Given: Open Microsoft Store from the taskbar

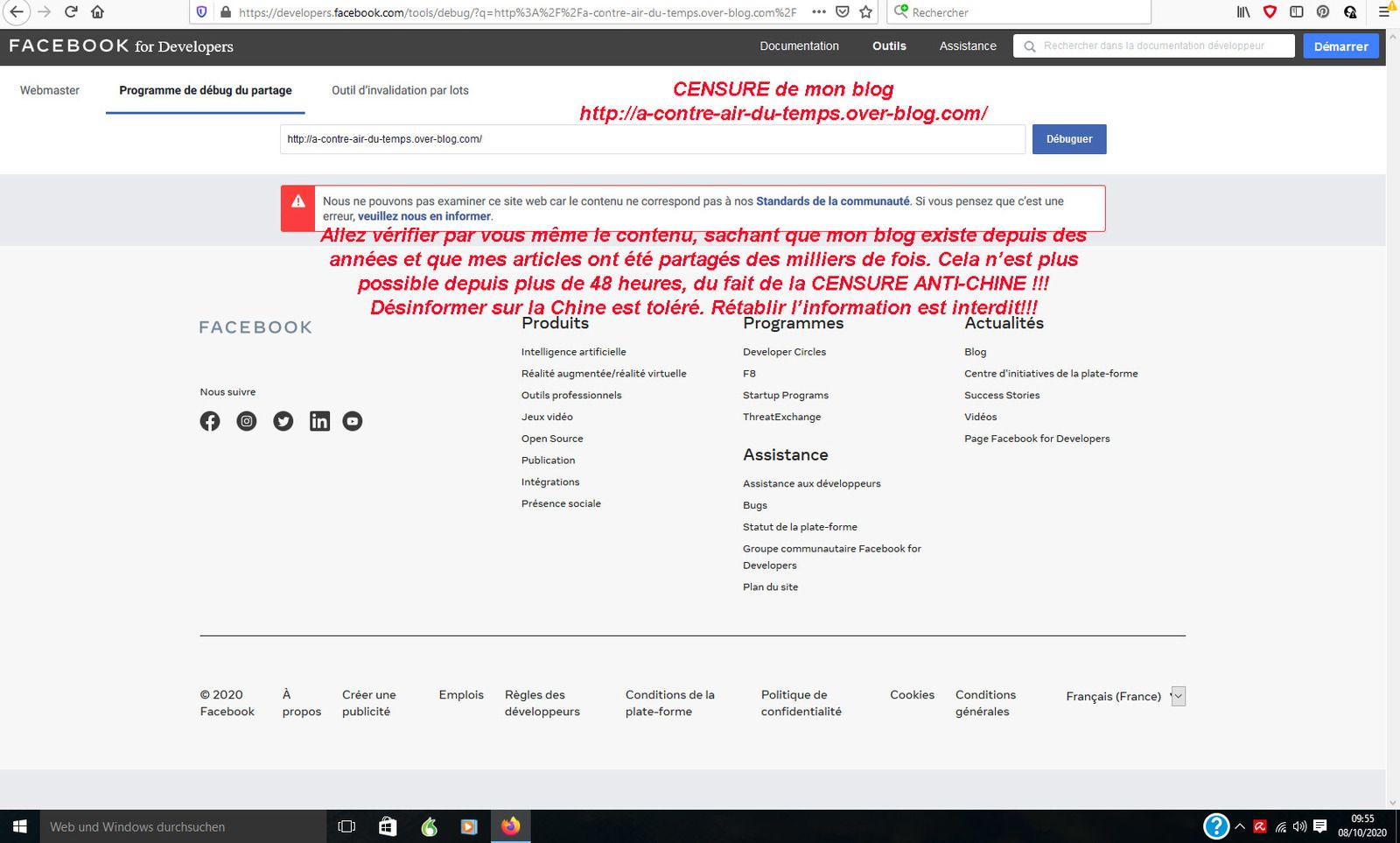Looking at the screenshot, I should pyautogui.click(x=388, y=826).
